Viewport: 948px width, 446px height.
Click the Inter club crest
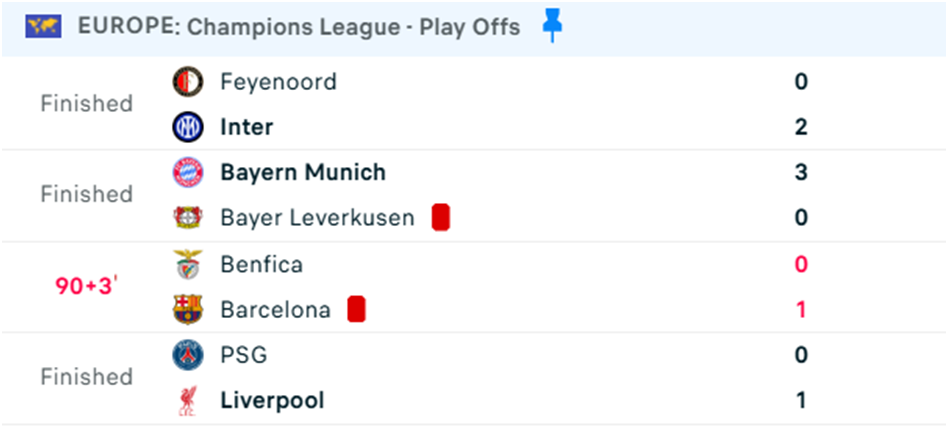pyautogui.click(x=187, y=127)
